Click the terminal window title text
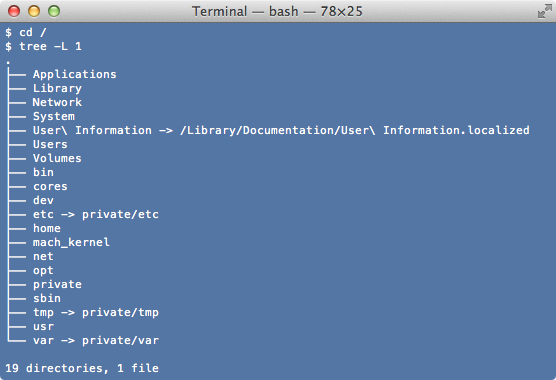 (x=277, y=11)
